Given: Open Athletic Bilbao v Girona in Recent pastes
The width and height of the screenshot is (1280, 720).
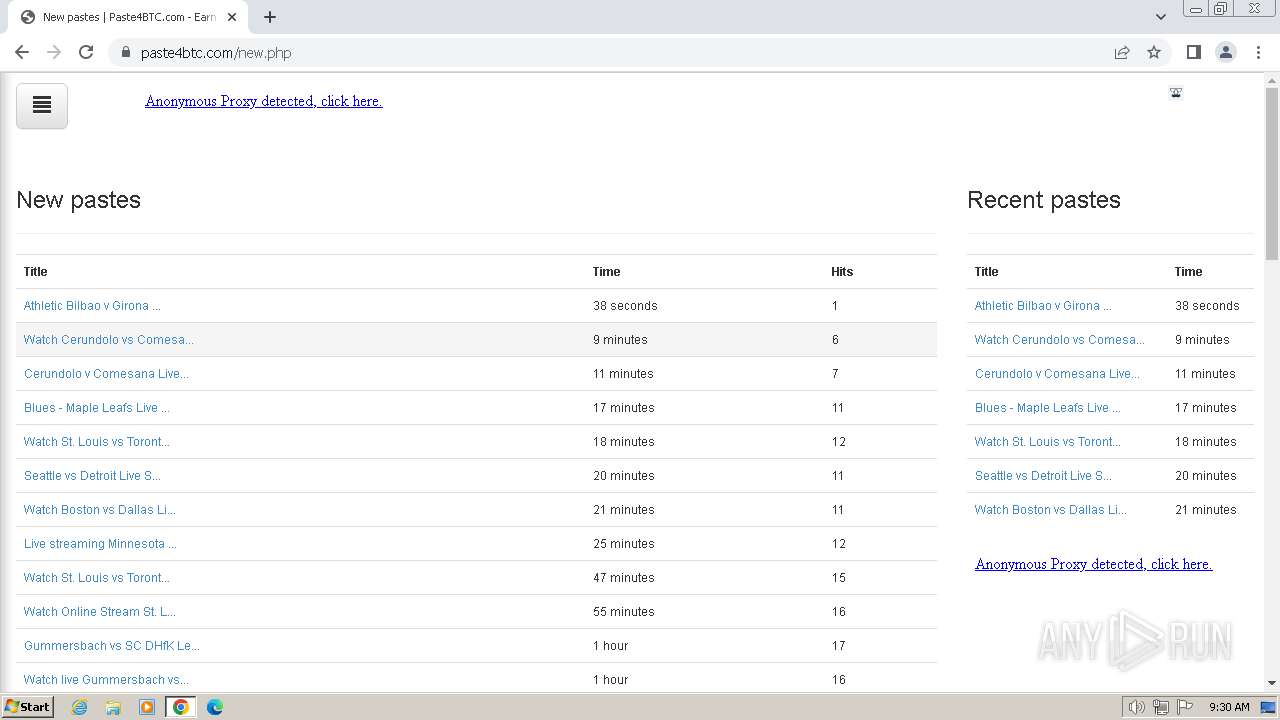Looking at the screenshot, I should pos(1043,306).
